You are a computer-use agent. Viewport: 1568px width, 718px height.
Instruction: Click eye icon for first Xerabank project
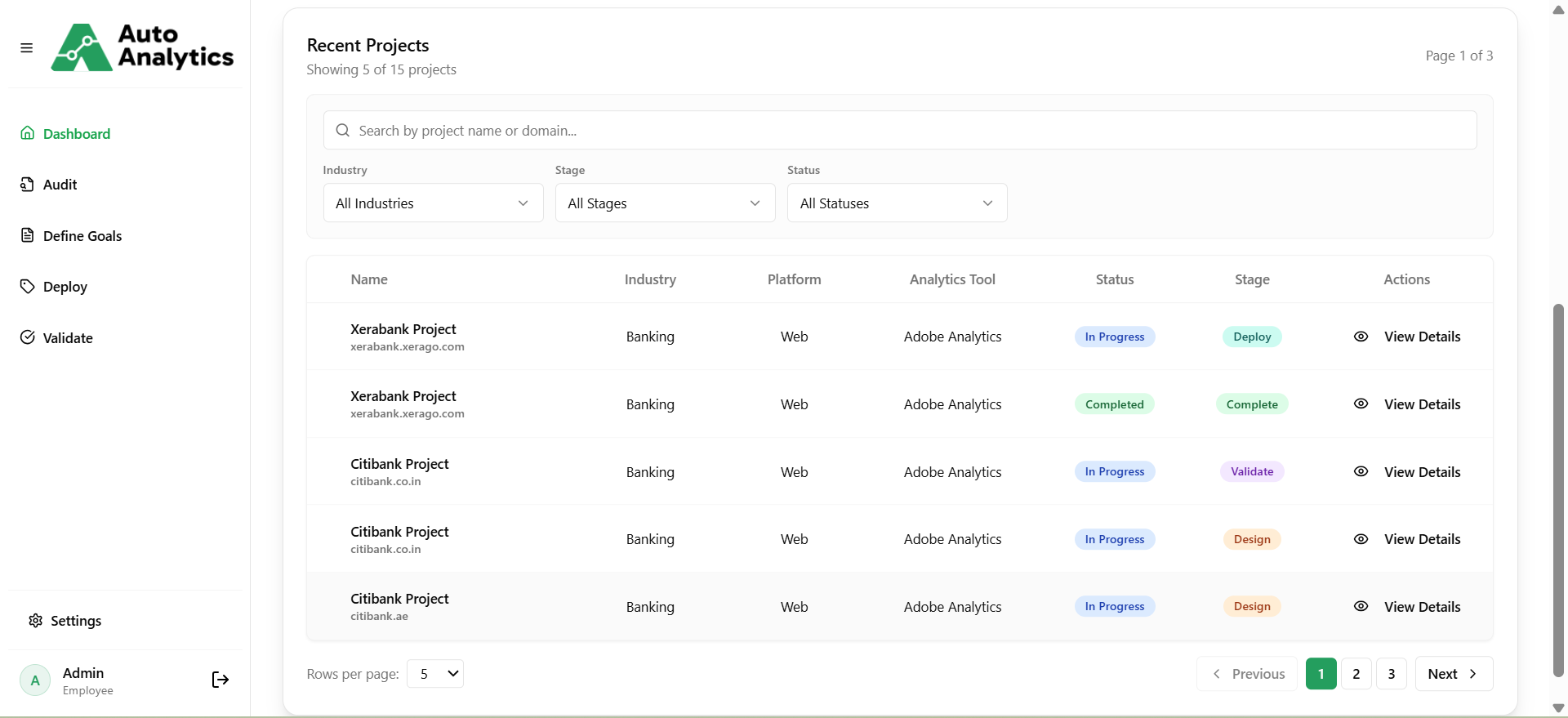point(1361,337)
